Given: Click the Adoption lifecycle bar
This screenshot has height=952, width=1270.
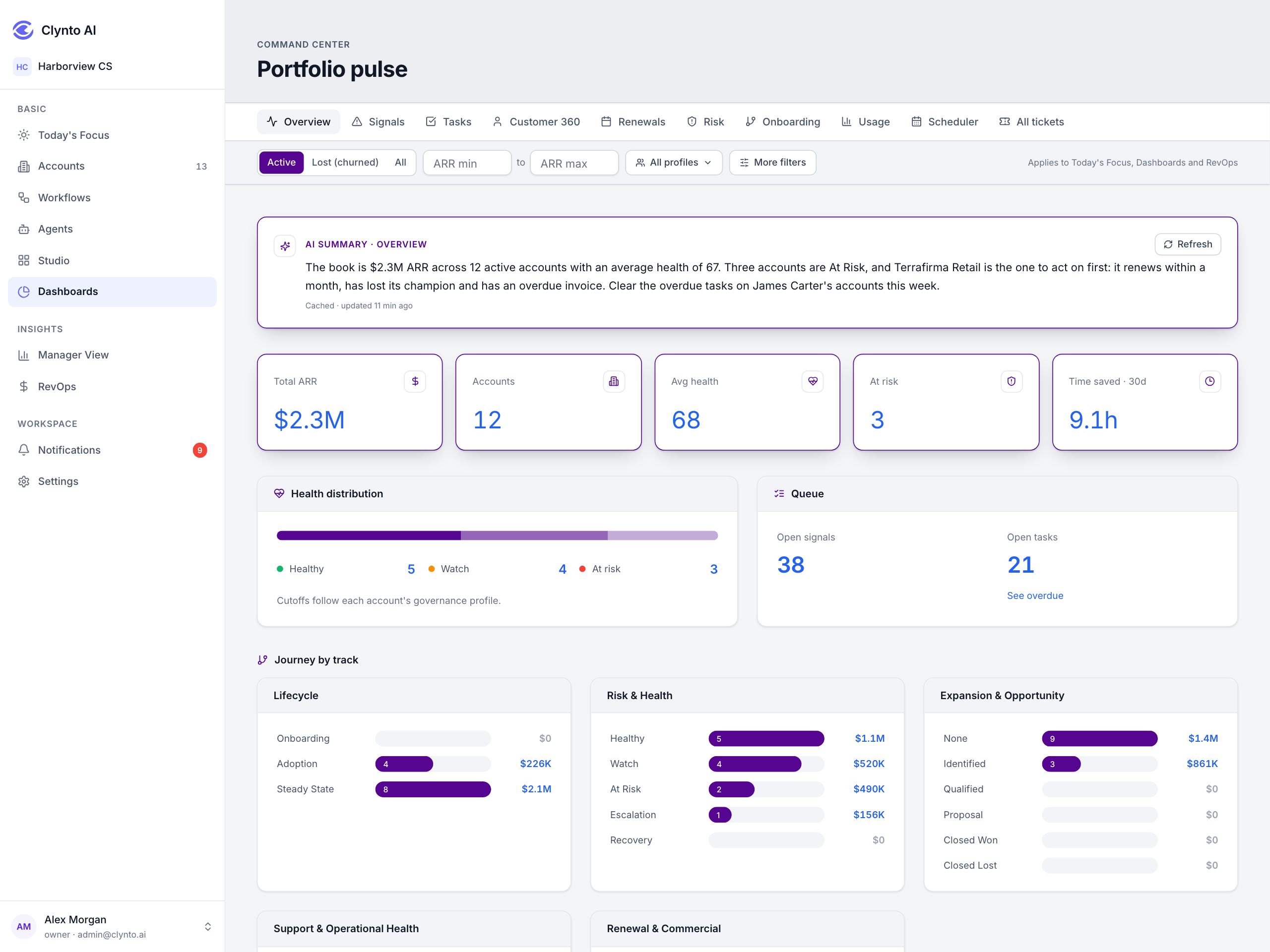Looking at the screenshot, I should click(433, 764).
